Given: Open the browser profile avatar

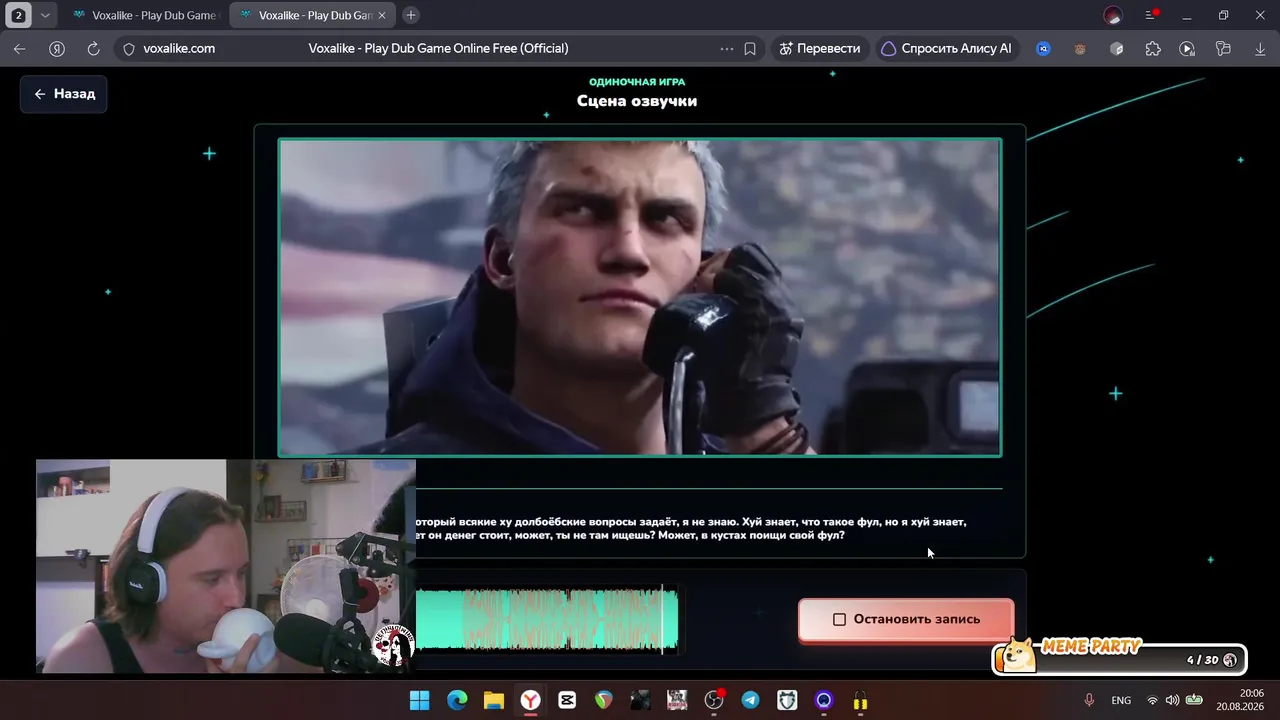Looking at the screenshot, I should (1113, 15).
